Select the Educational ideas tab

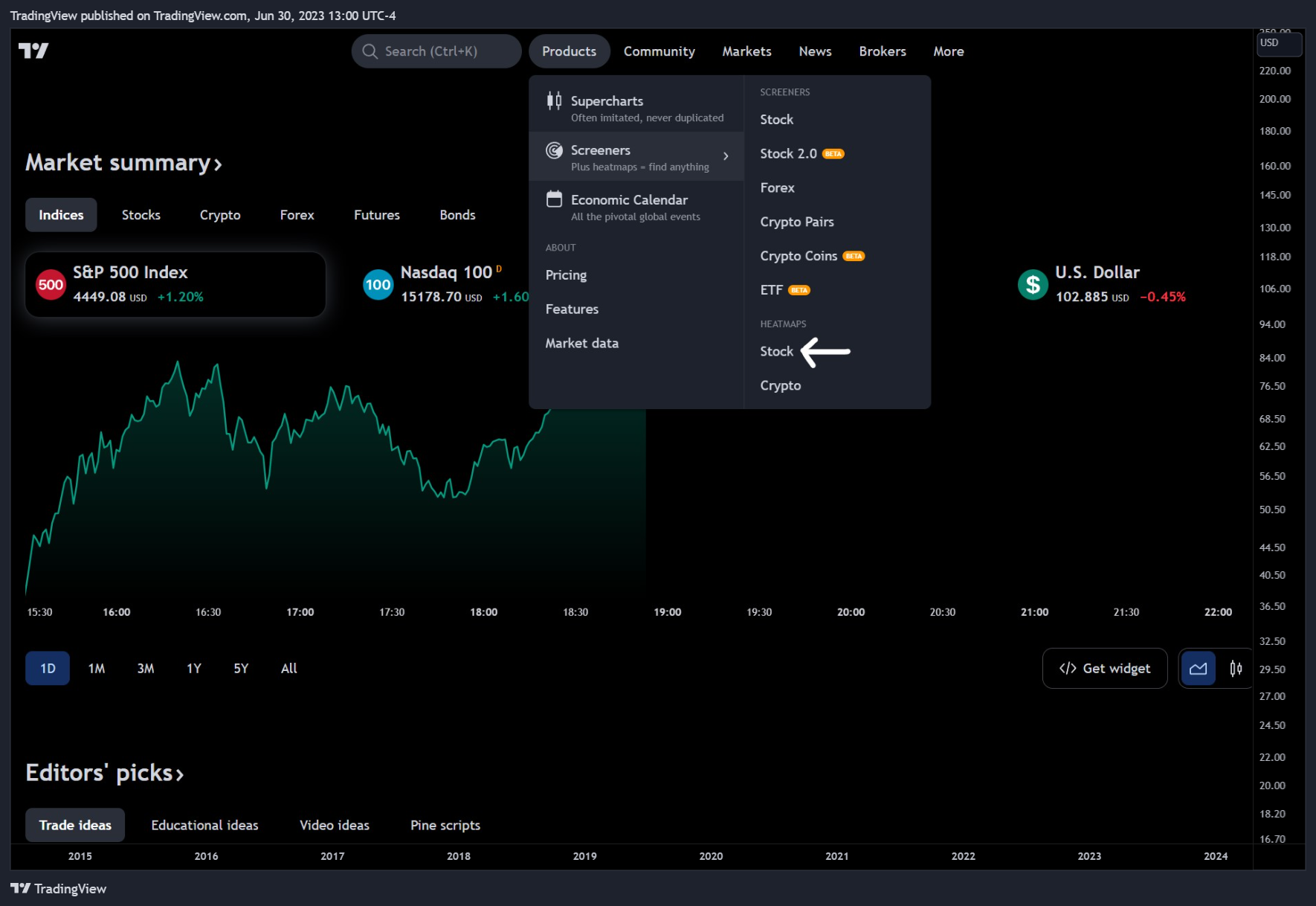coord(204,825)
